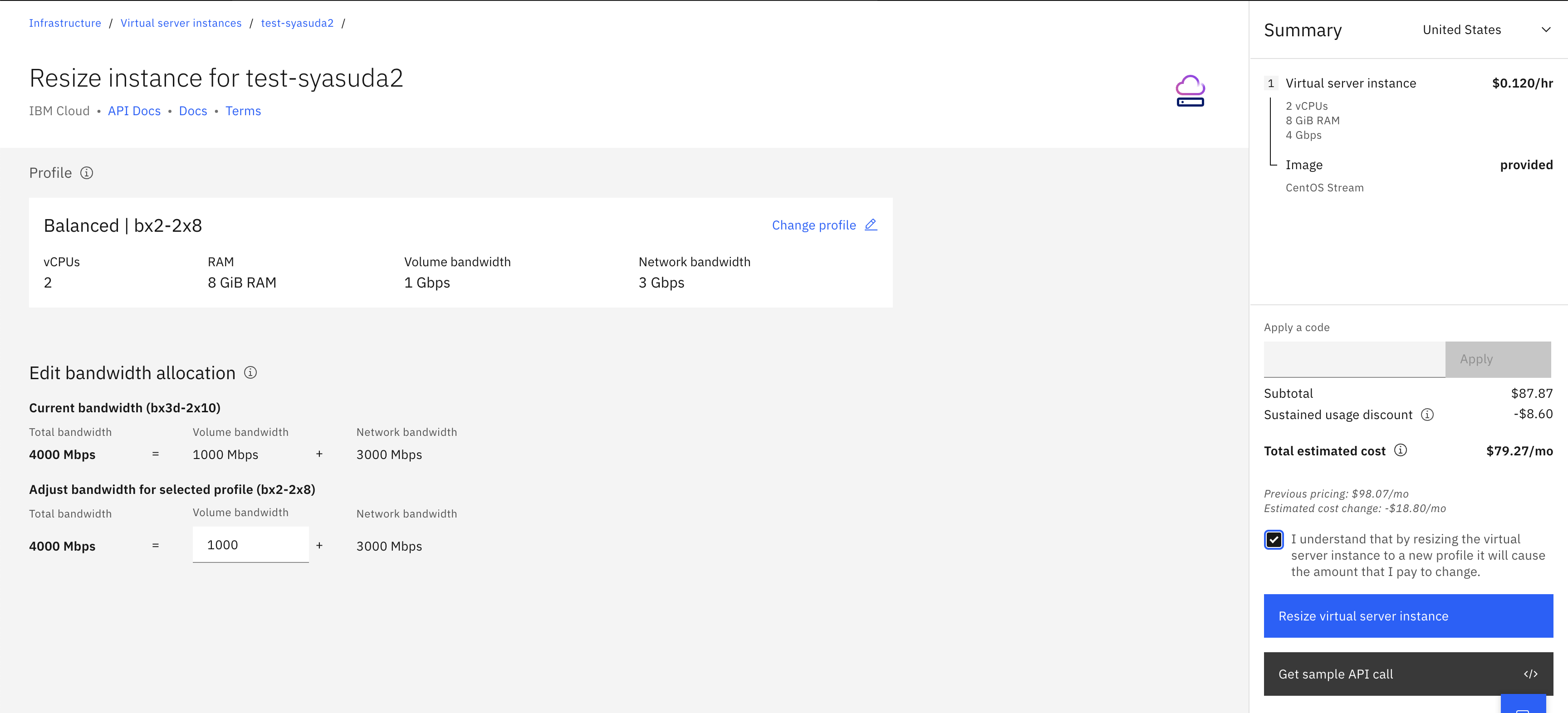Click the Profile info icon
1568x713 pixels.
(x=87, y=173)
